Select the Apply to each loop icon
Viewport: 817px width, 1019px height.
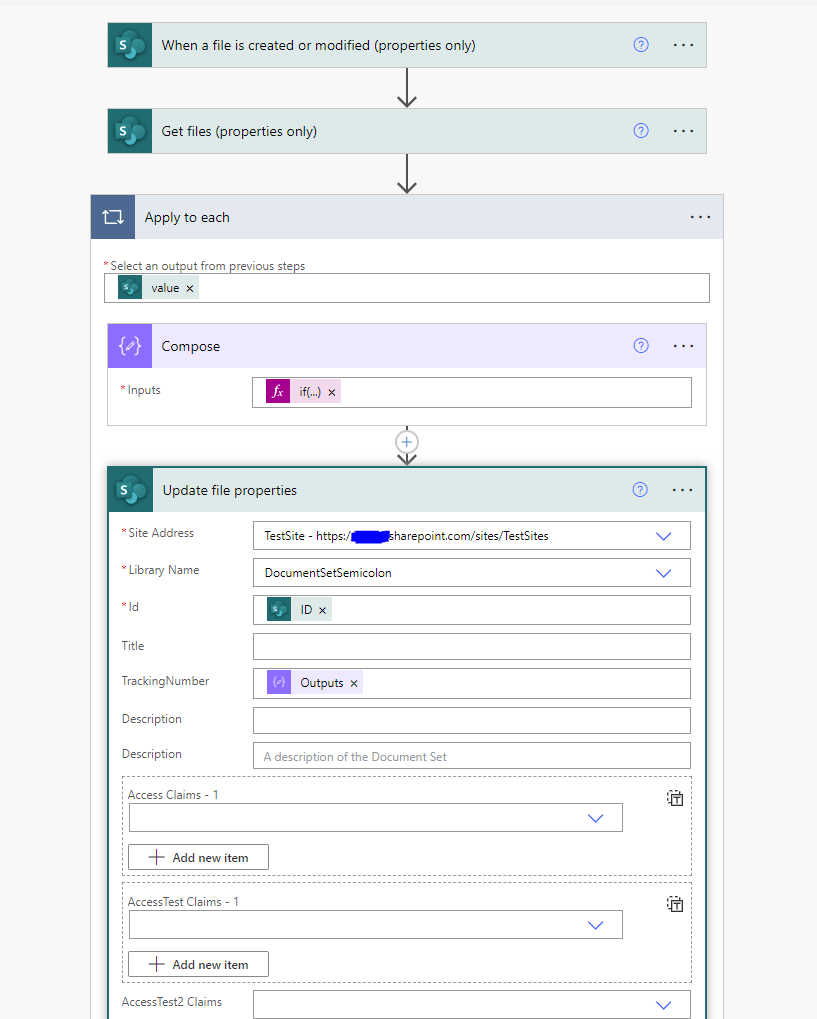(x=112, y=216)
